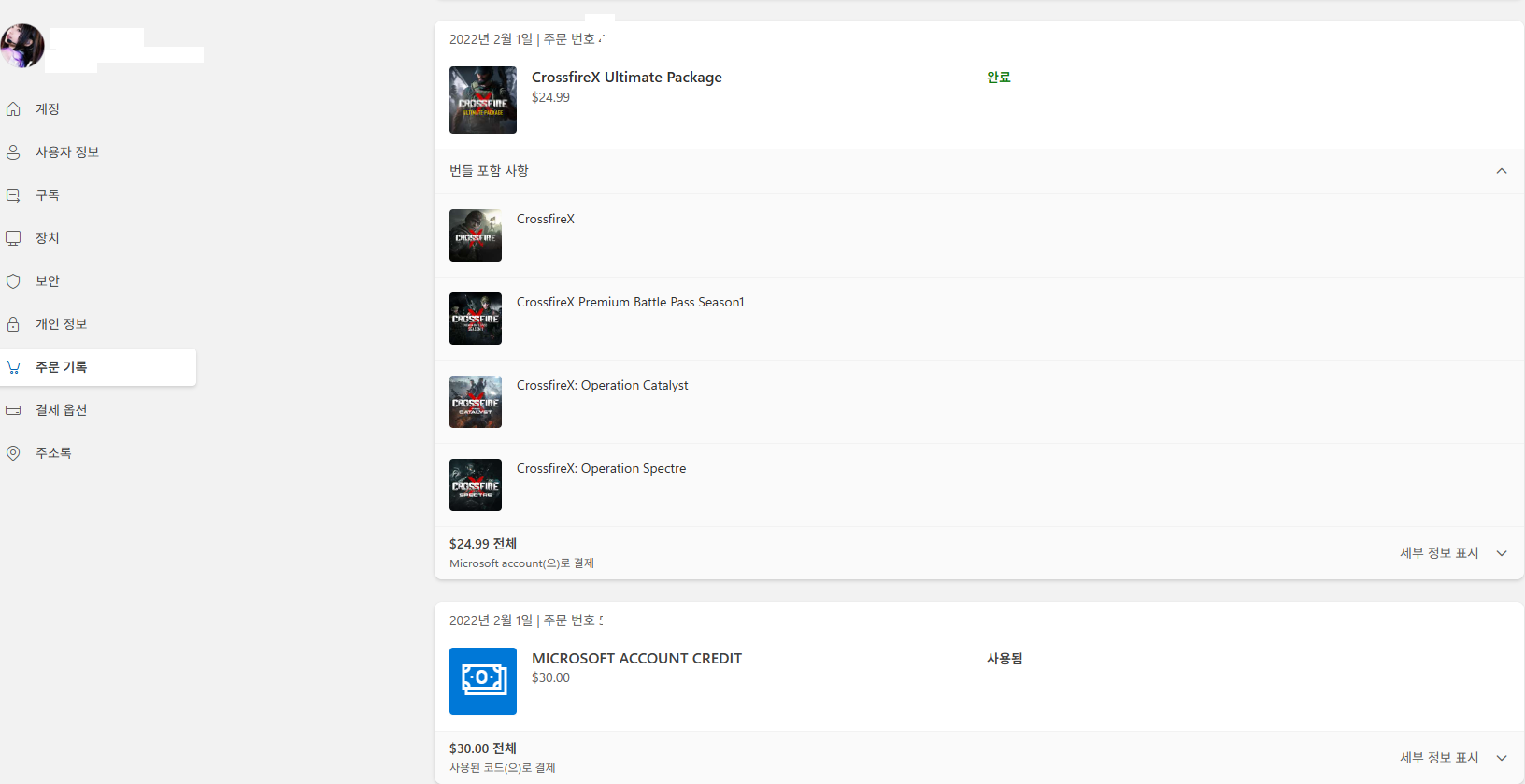Click the shield icon beside 보안
The height and width of the screenshot is (784, 1525).
point(13,281)
